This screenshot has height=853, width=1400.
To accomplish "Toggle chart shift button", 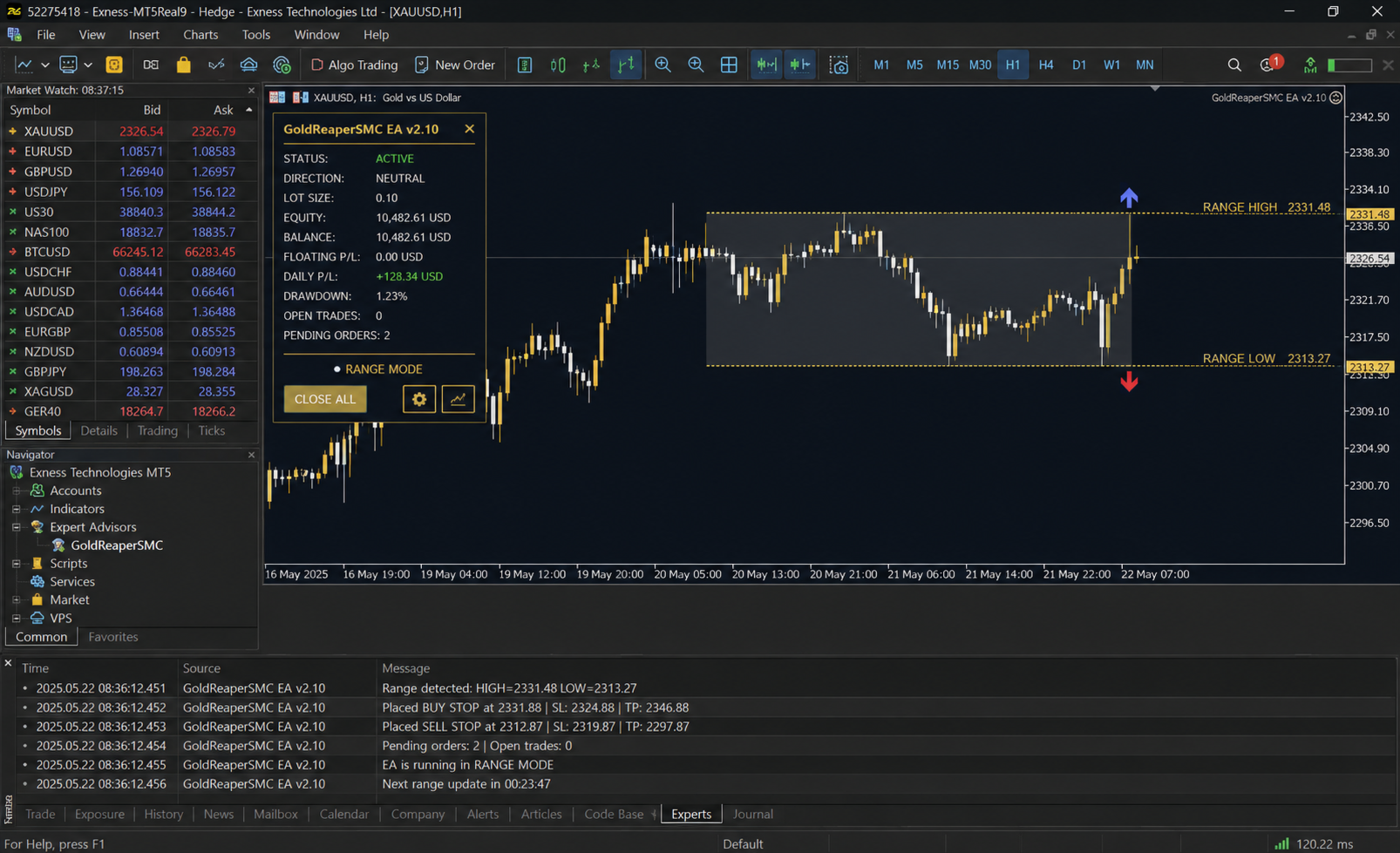I will tap(799, 64).
